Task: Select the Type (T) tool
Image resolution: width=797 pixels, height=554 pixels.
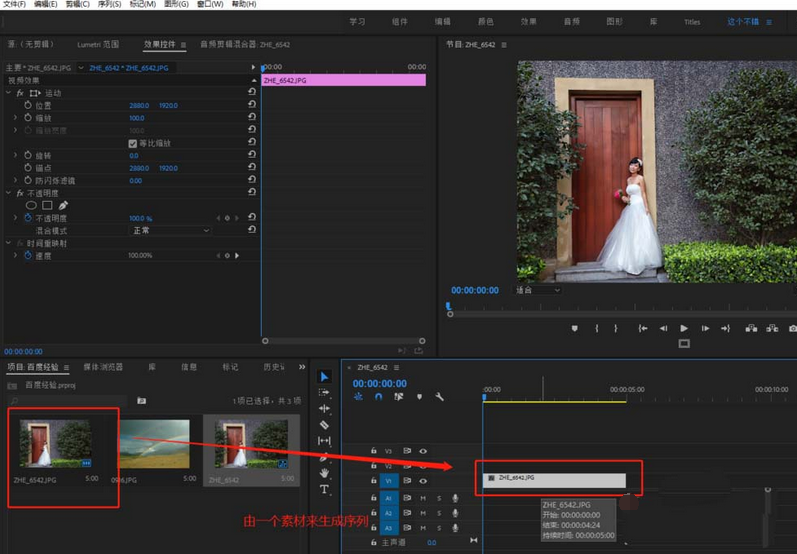Action: click(x=325, y=490)
